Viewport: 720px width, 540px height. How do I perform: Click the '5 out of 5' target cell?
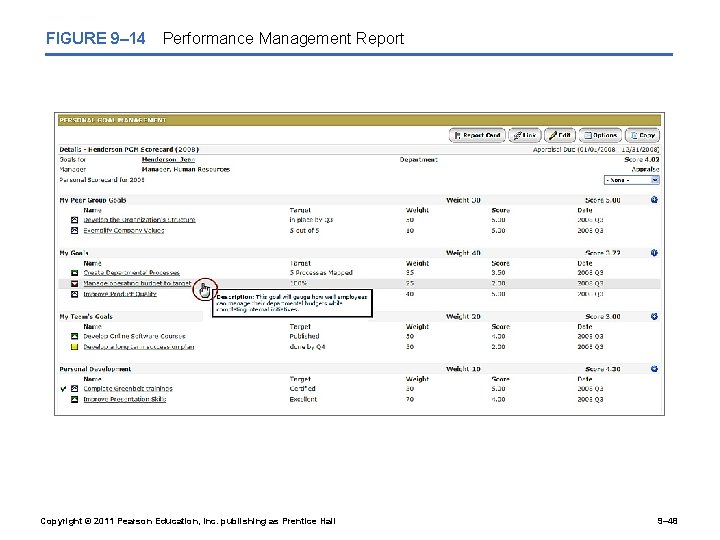point(304,231)
